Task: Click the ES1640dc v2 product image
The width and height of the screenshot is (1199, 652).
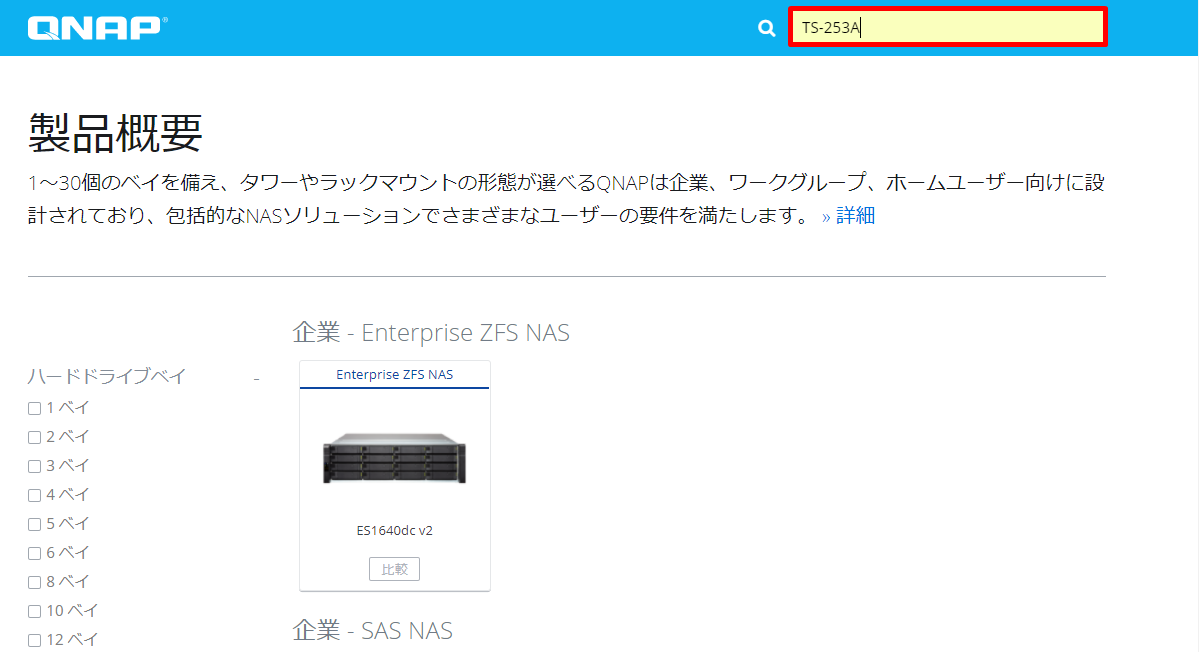Action: tap(395, 459)
